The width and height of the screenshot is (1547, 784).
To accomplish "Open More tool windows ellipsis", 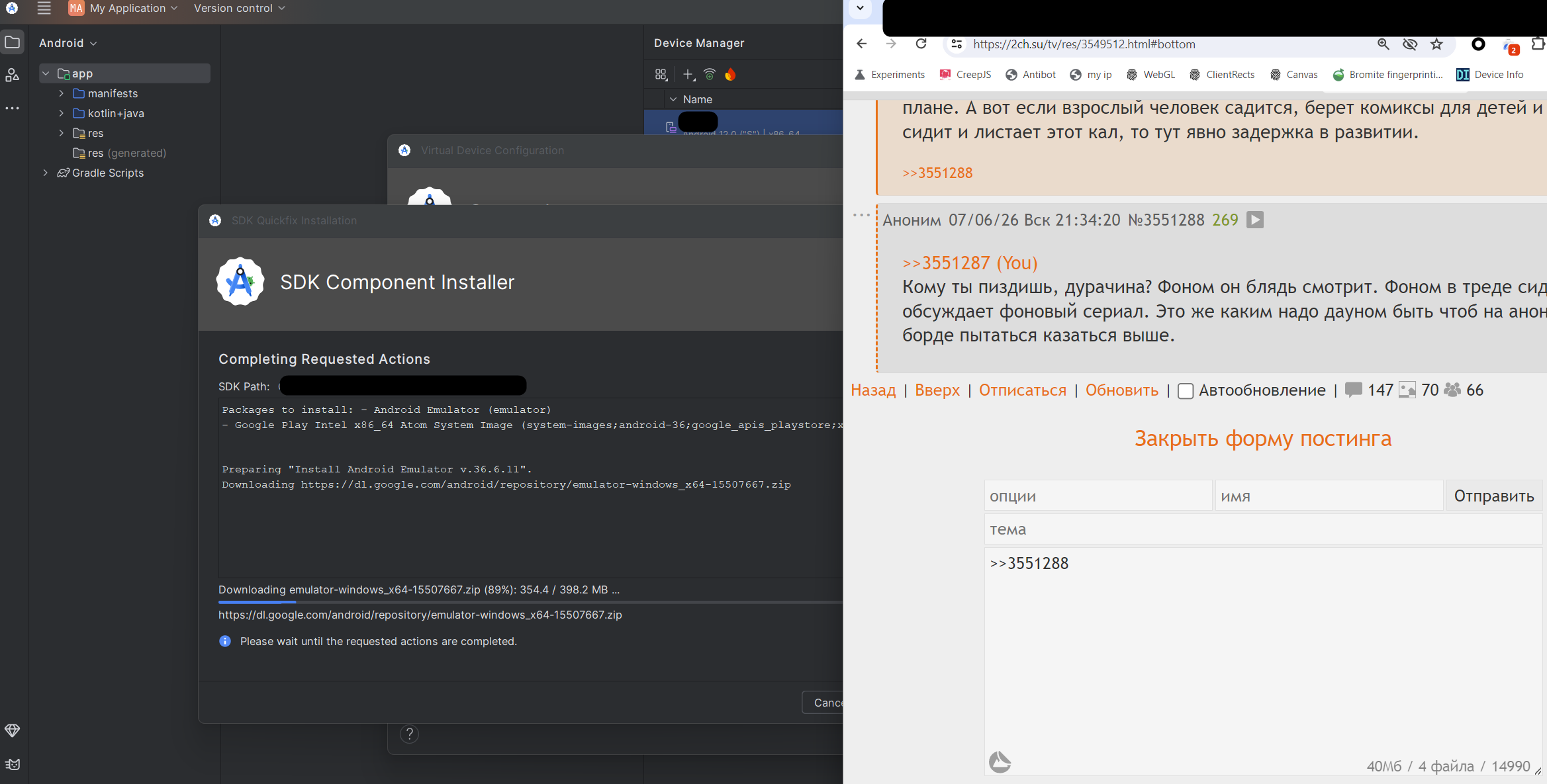I will point(12,108).
